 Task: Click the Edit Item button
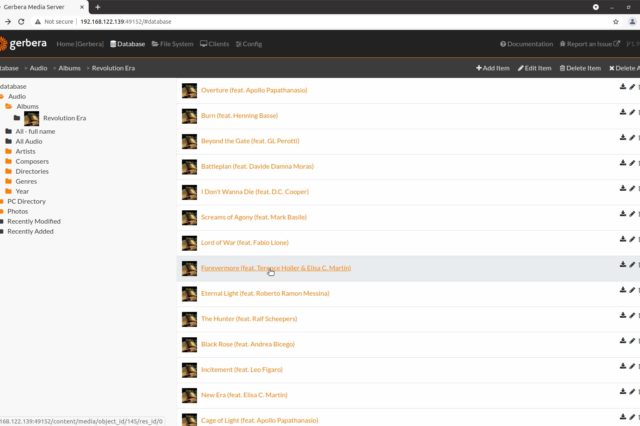pos(534,68)
